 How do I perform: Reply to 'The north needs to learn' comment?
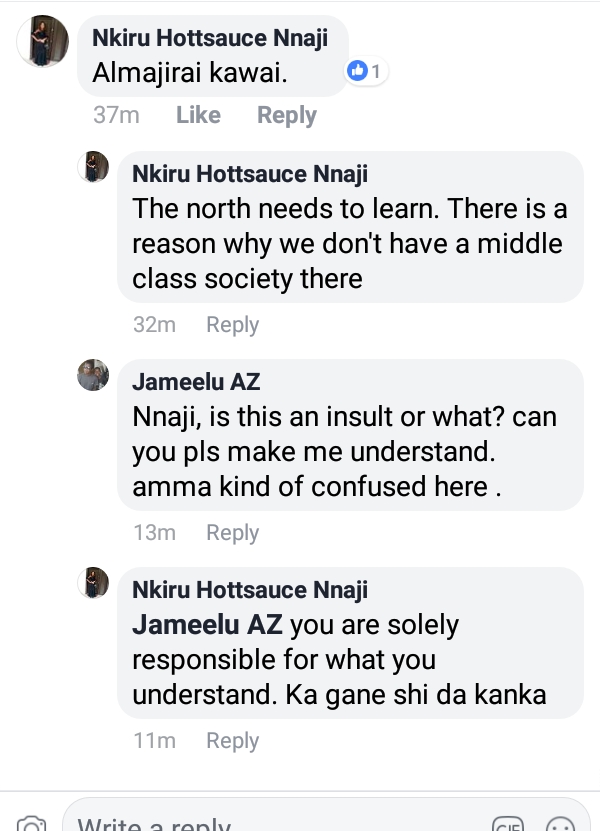232,325
